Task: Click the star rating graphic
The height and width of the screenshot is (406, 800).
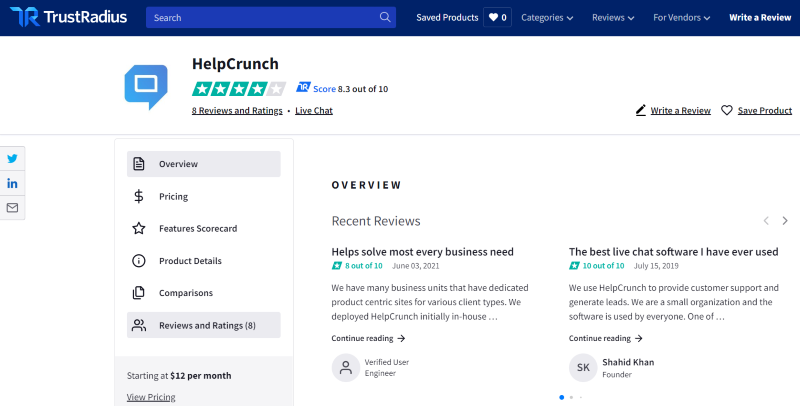Action: coord(239,89)
